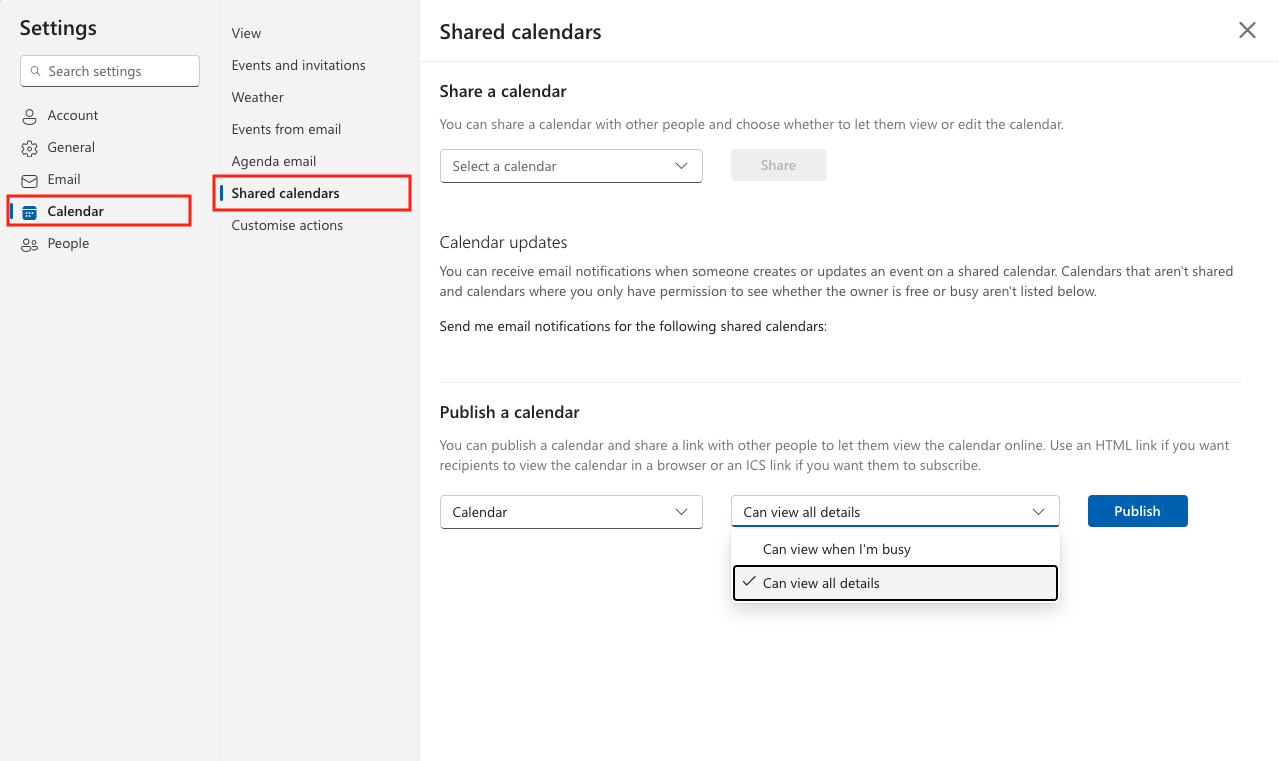Collapse the Can view all details dropdown
The image size is (1279, 761).
click(895, 512)
